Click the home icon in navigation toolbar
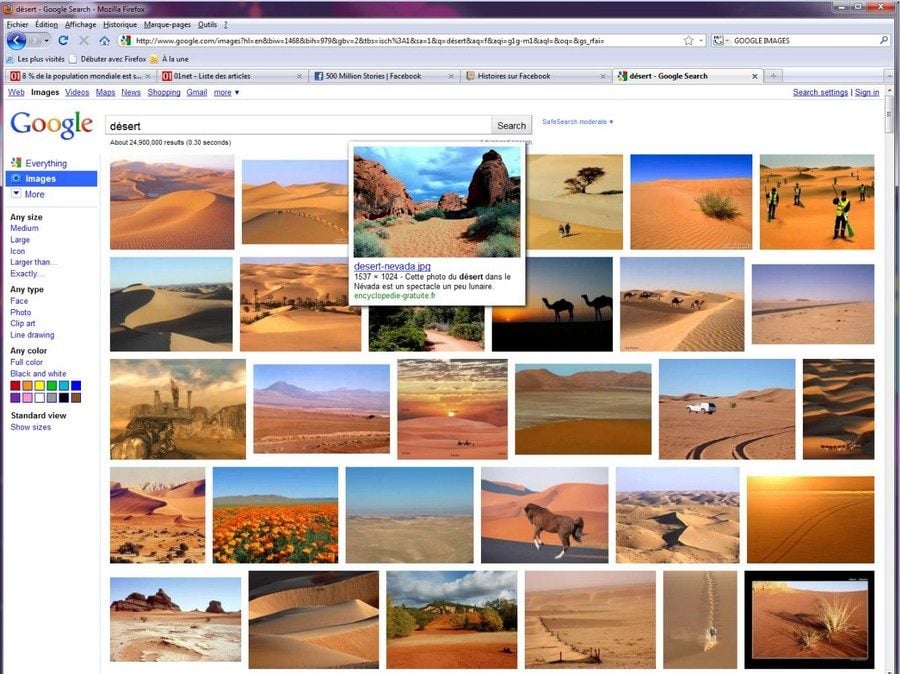The width and height of the screenshot is (900, 674). pos(104,41)
